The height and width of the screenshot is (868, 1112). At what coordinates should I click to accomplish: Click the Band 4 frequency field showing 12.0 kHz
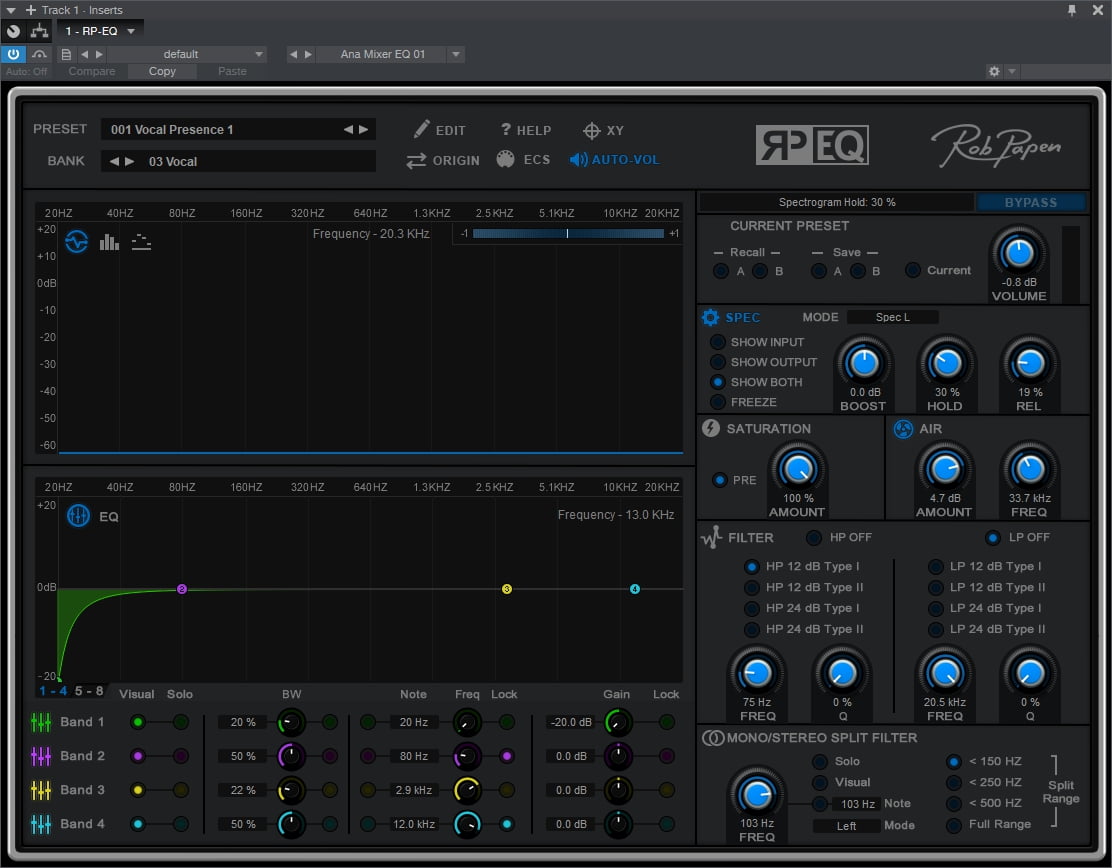click(x=413, y=824)
